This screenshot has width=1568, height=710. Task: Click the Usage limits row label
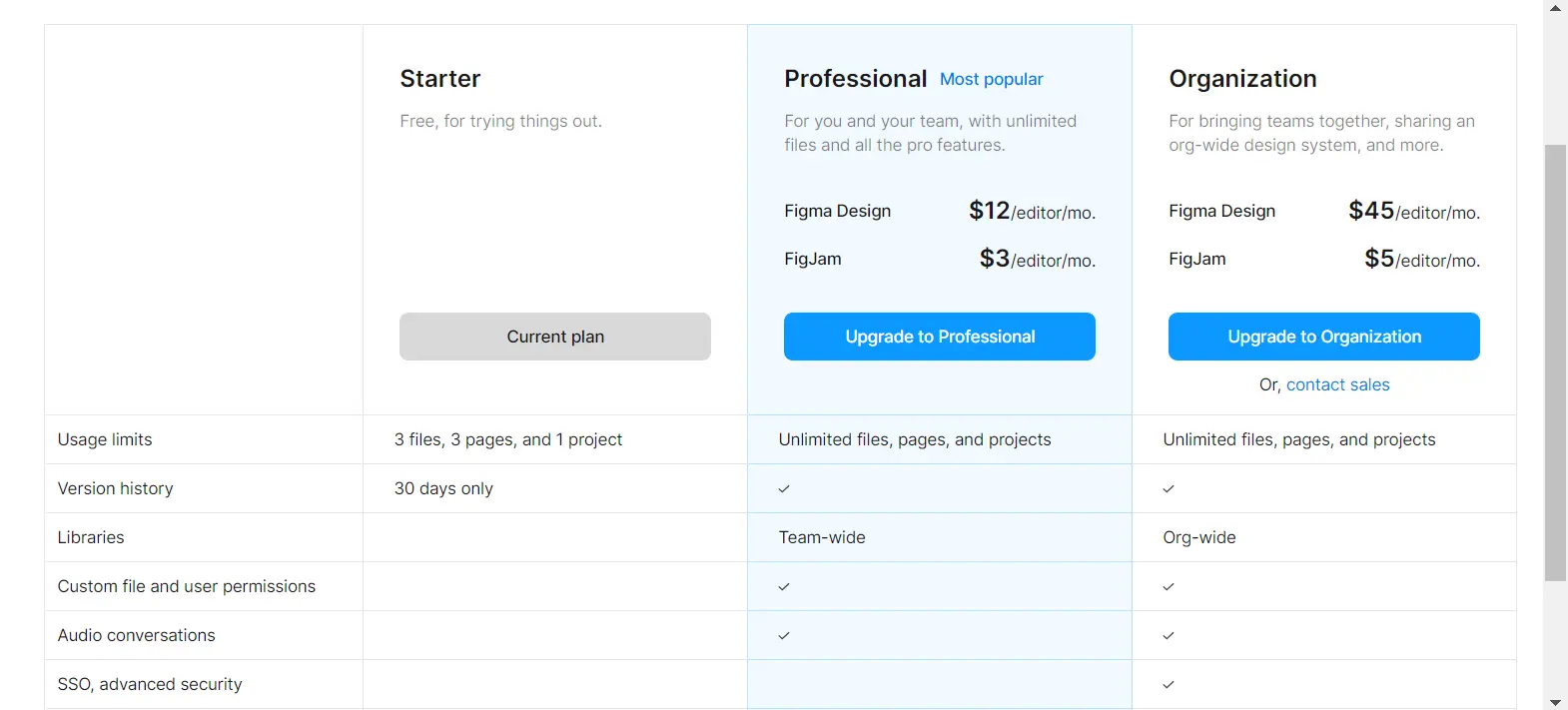pos(105,439)
